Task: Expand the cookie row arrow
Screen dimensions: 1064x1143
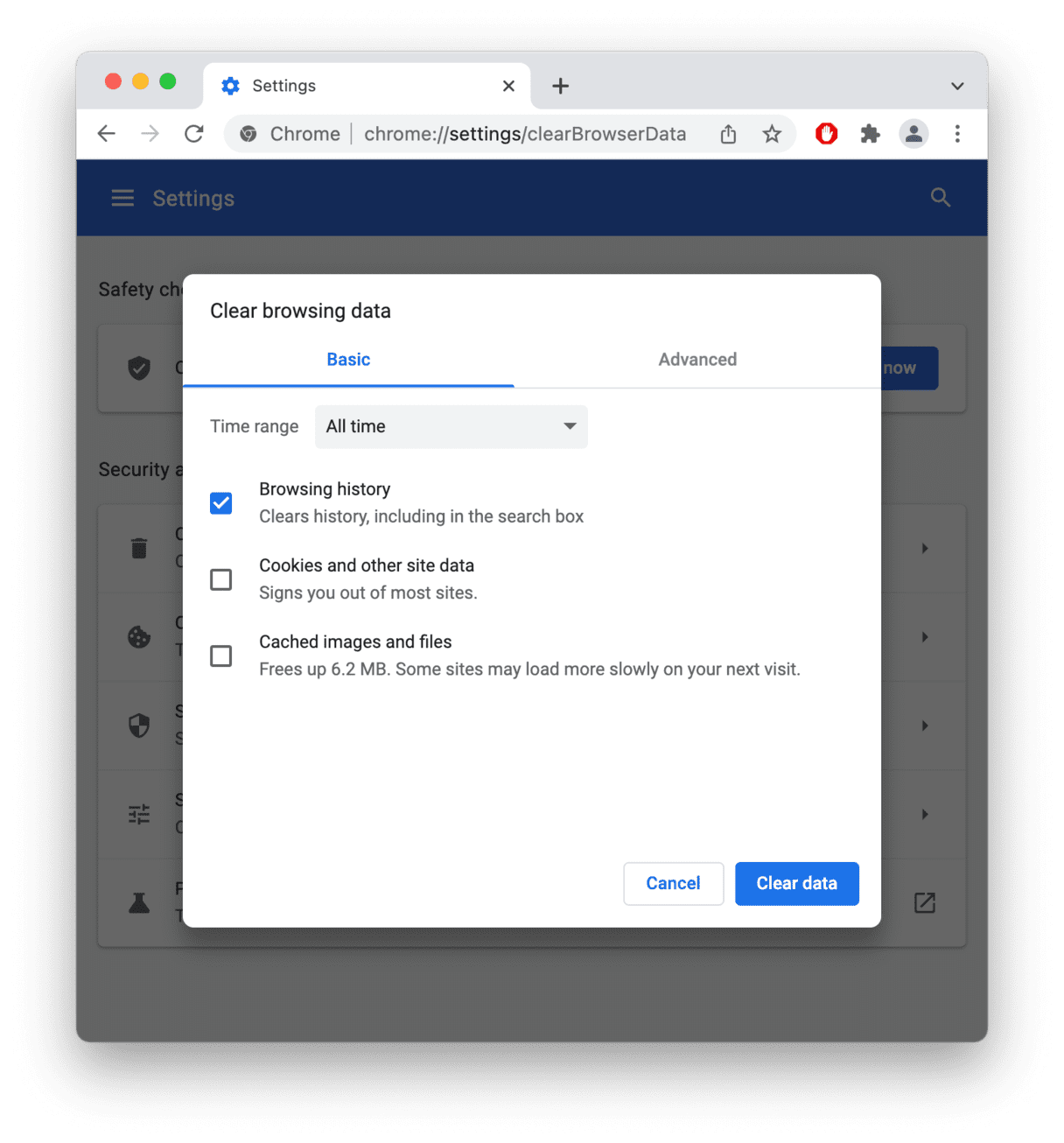Action: (925, 637)
